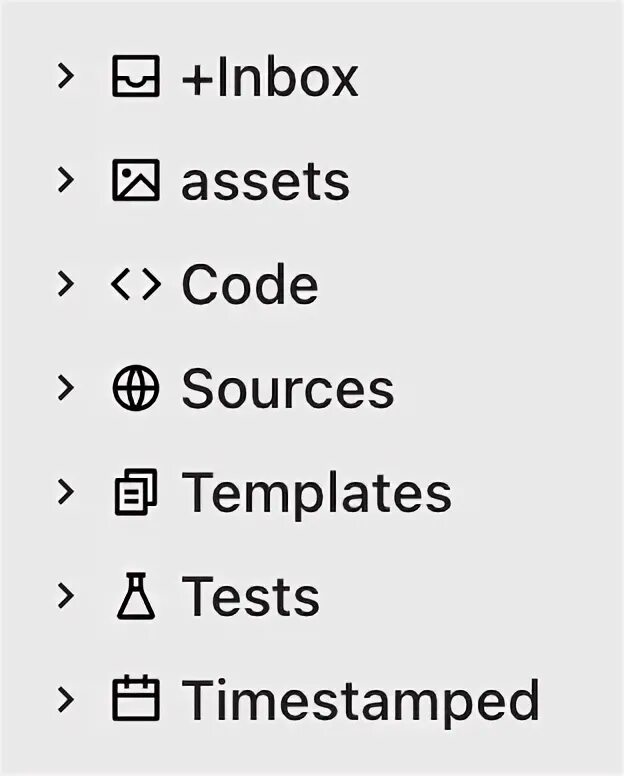The width and height of the screenshot is (624, 776).
Task: Click the flask icon next to Tests
Action: 135,597
